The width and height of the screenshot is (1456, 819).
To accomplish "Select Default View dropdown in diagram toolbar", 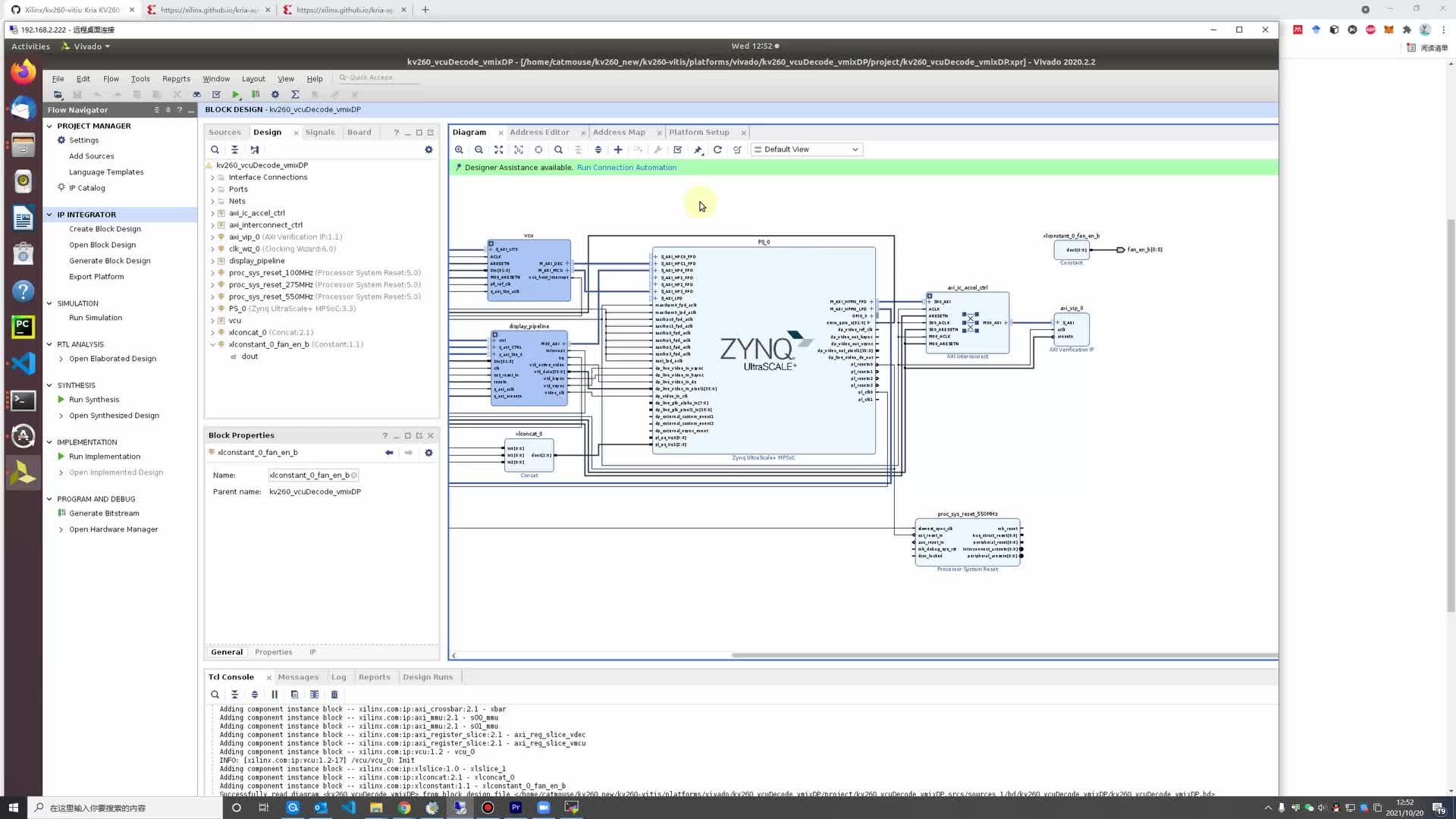I will (805, 149).
